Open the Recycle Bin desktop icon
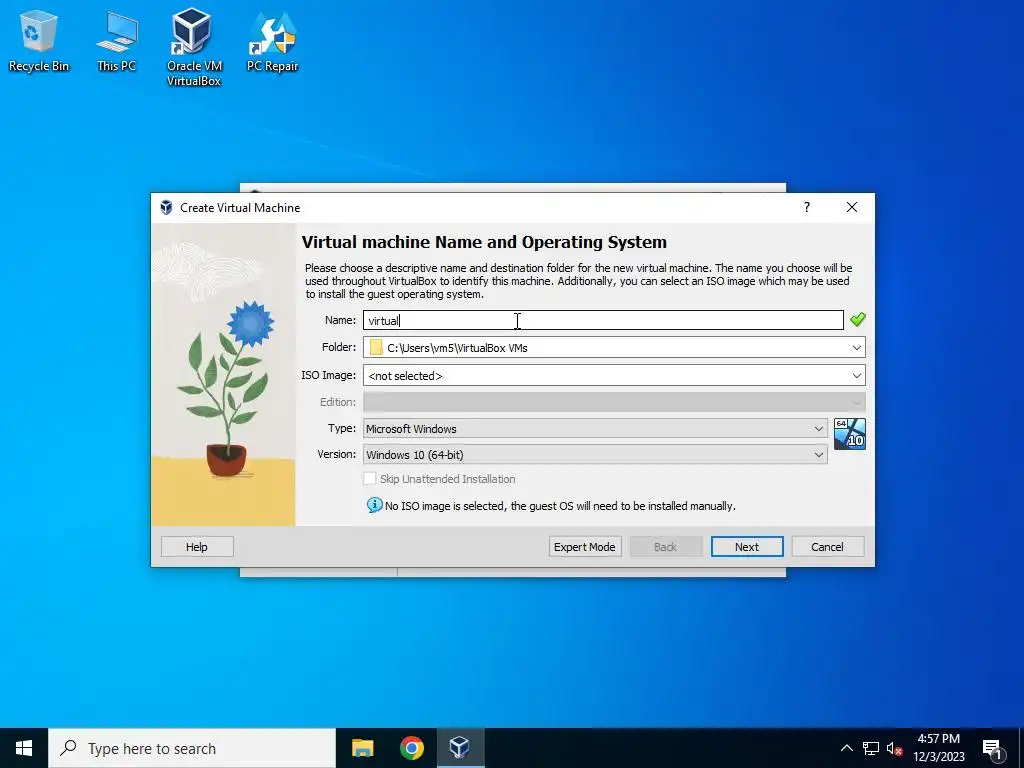 (x=38, y=41)
